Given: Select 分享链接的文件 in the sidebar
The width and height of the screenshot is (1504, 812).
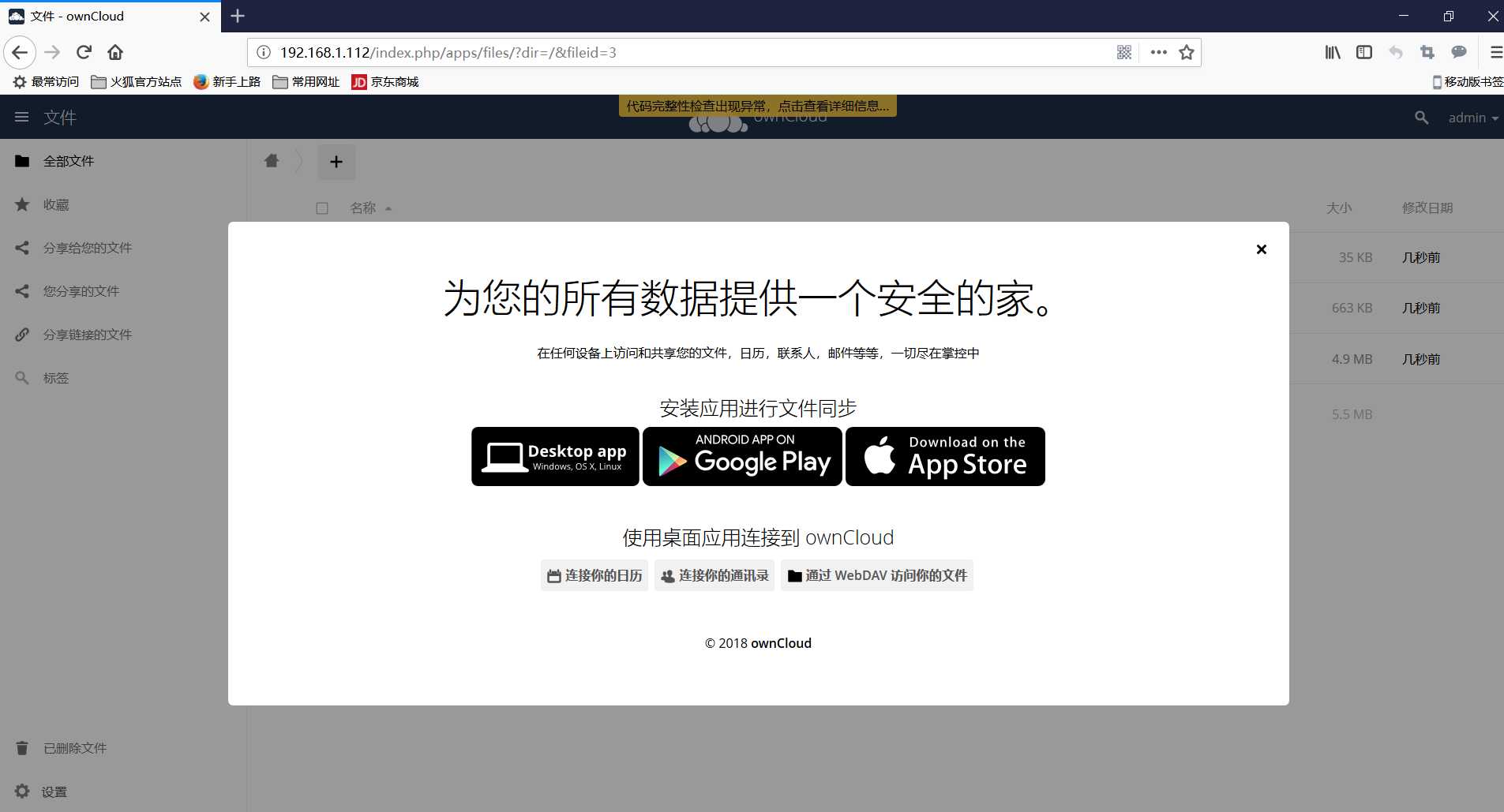Looking at the screenshot, I should (122, 335).
